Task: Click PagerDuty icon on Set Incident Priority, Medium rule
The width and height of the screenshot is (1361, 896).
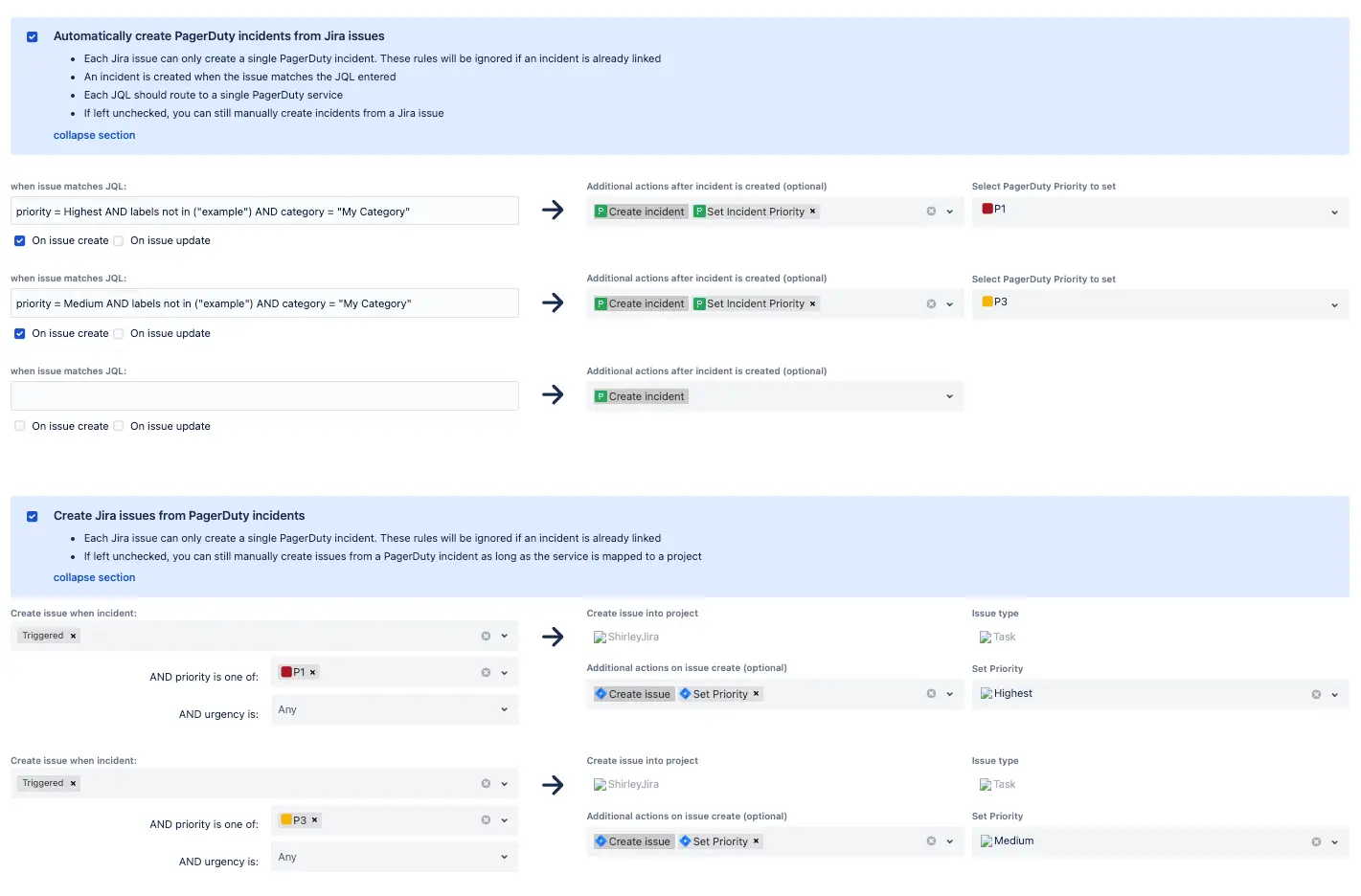Action: [699, 303]
